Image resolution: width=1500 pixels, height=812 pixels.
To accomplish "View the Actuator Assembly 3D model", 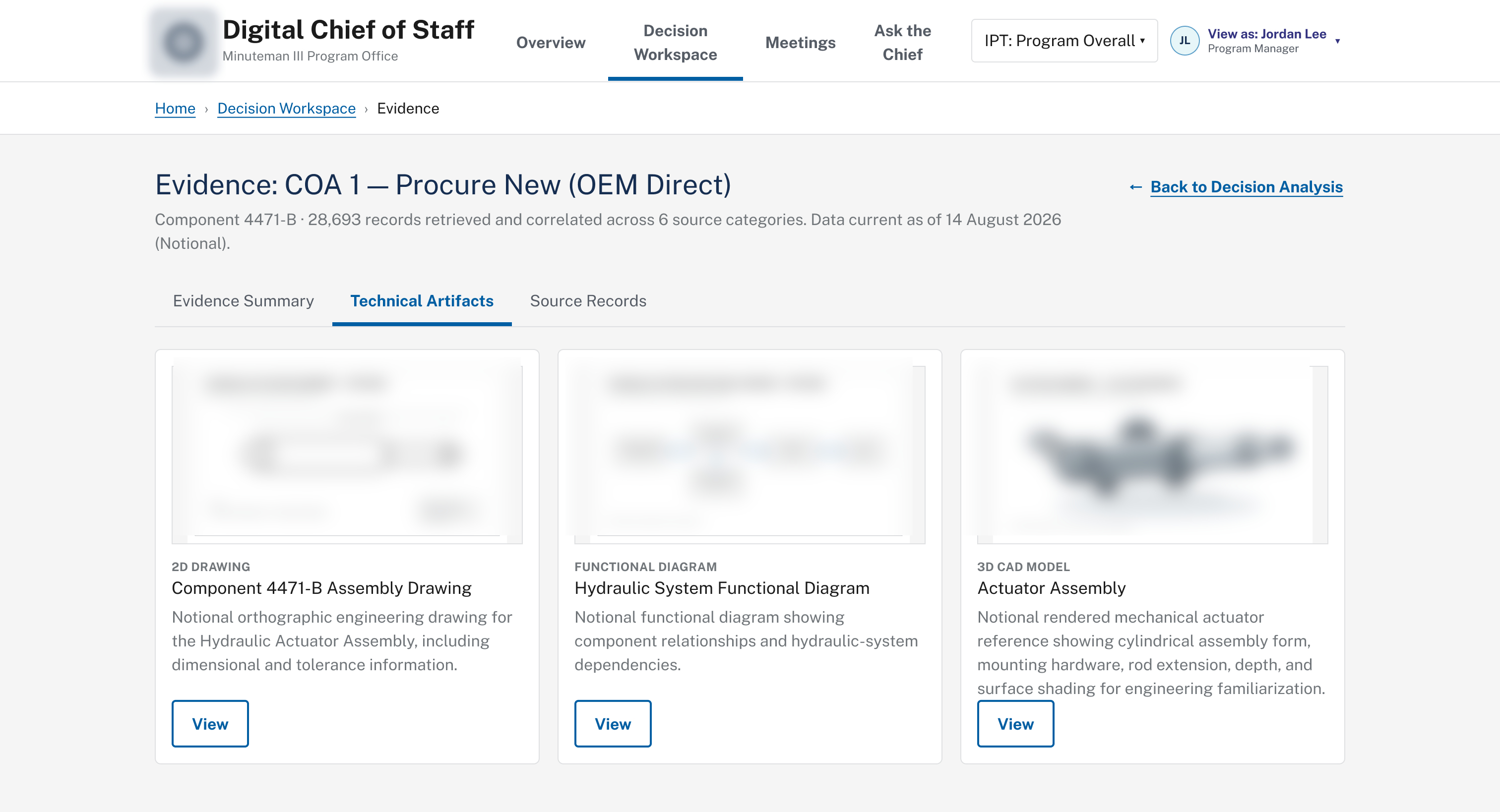I will (1015, 724).
